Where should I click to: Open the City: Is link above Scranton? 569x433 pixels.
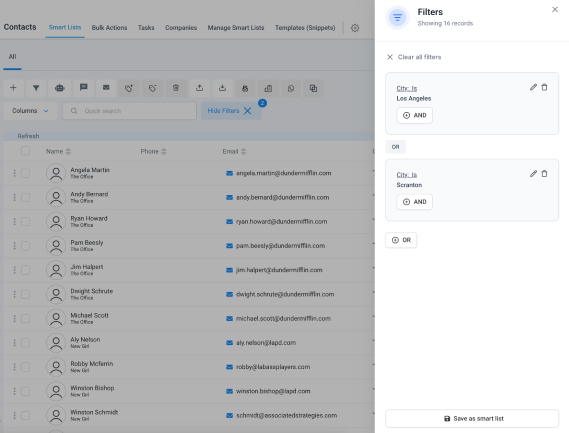click(406, 175)
